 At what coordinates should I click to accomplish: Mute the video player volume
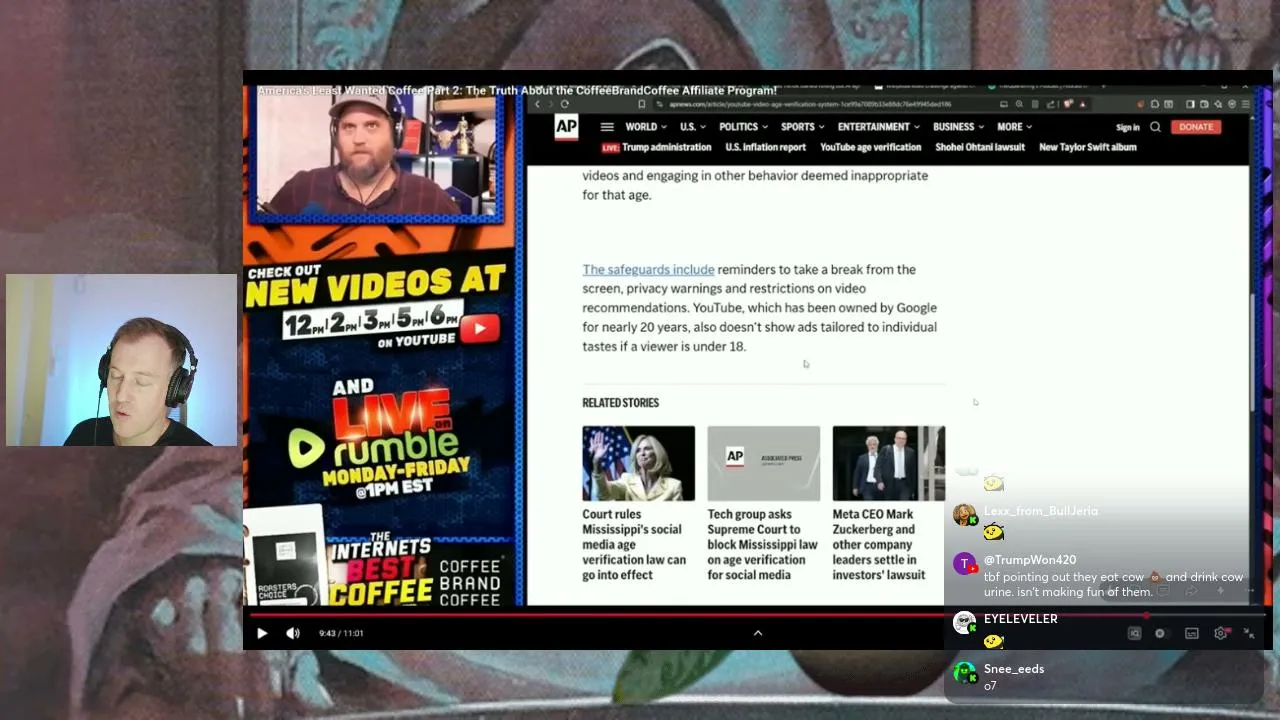tap(293, 633)
